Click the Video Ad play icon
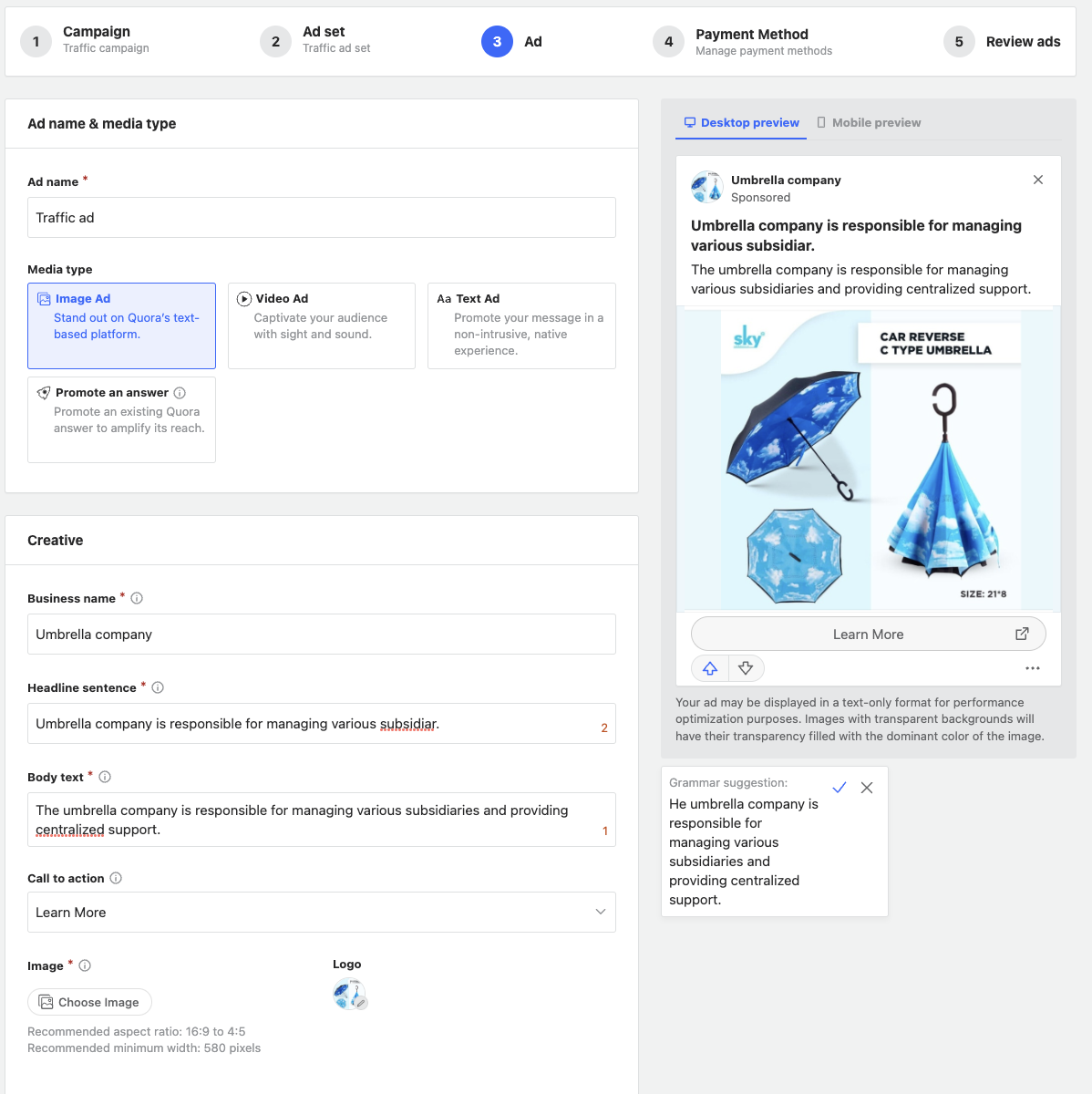The height and width of the screenshot is (1094, 1092). point(244,299)
